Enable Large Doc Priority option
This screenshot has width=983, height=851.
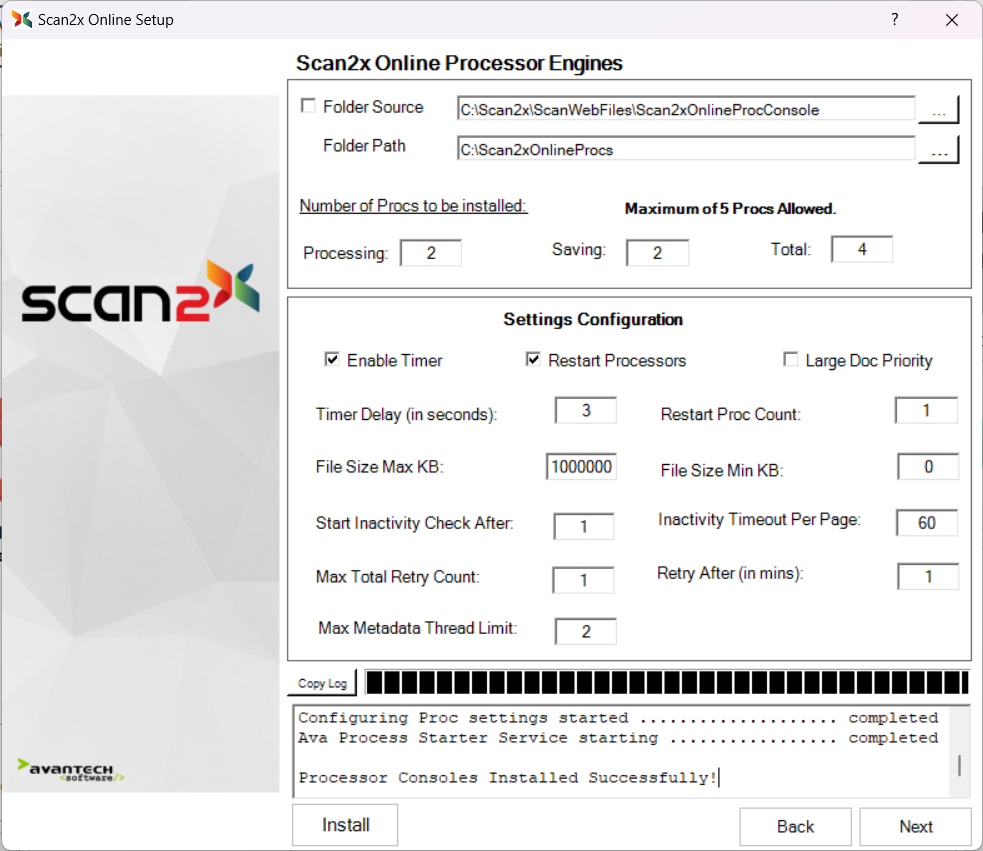[791, 360]
